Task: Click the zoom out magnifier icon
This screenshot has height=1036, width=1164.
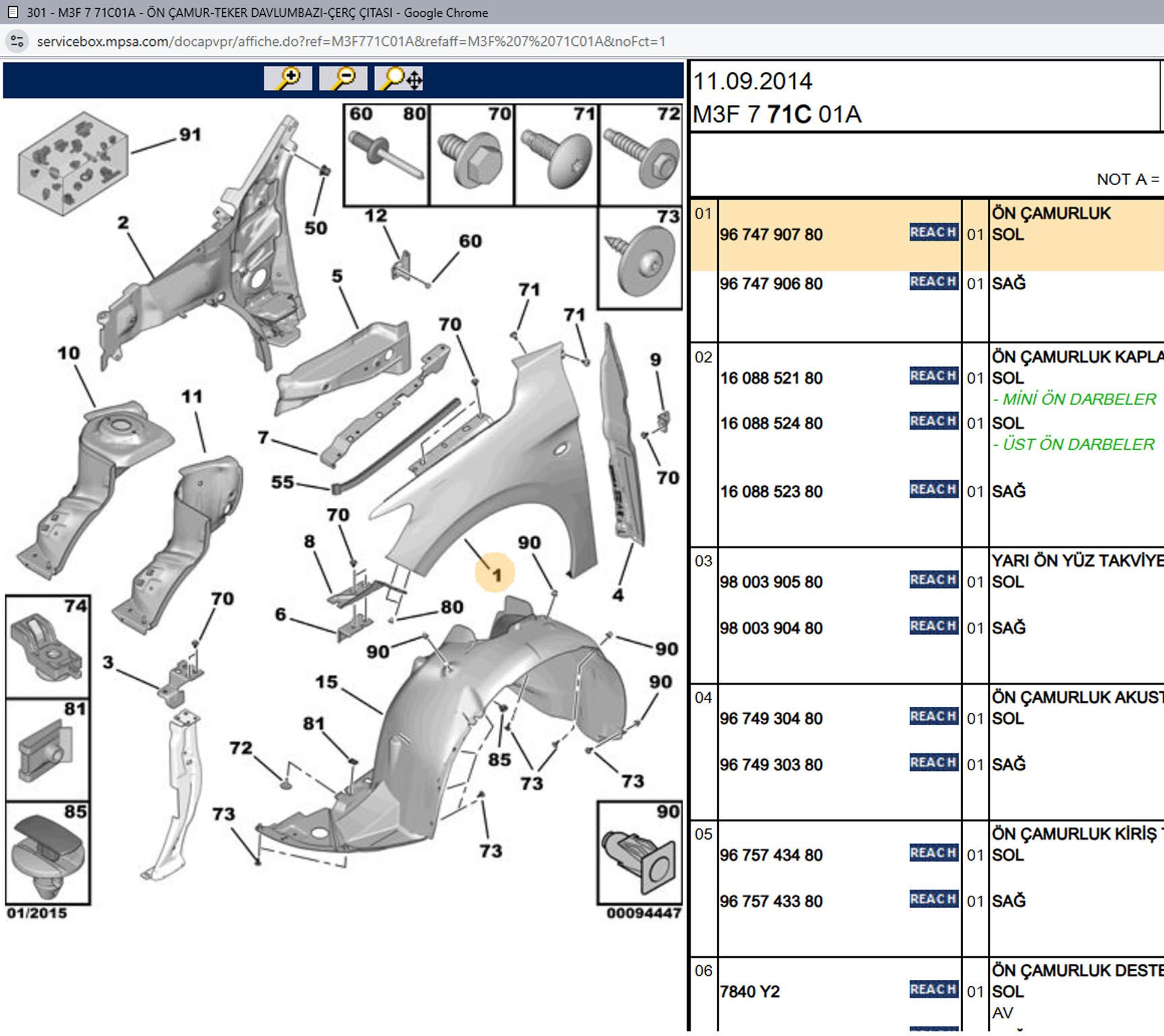Action: pos(343,79)
